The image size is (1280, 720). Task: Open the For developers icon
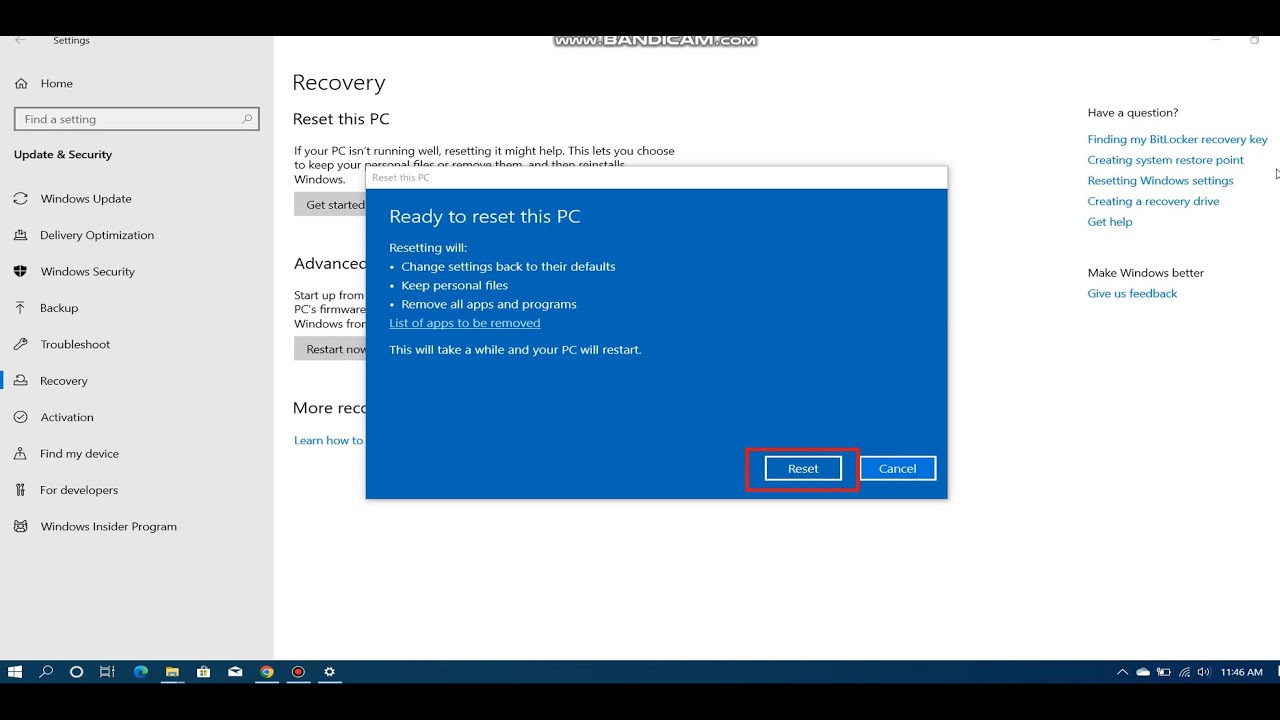[20, 490]
